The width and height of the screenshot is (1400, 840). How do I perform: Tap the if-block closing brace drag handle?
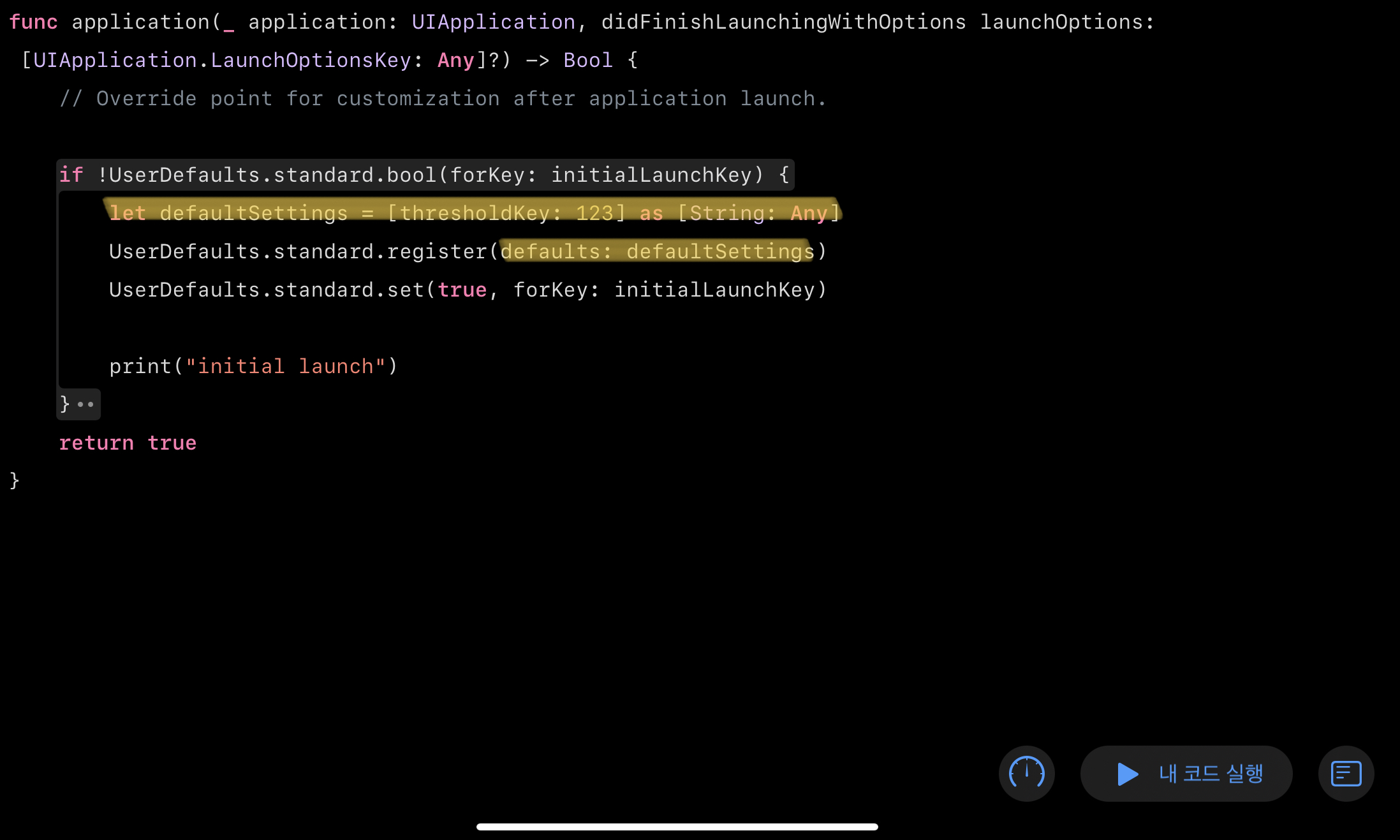pyautogui.click(x=85, y=404)
